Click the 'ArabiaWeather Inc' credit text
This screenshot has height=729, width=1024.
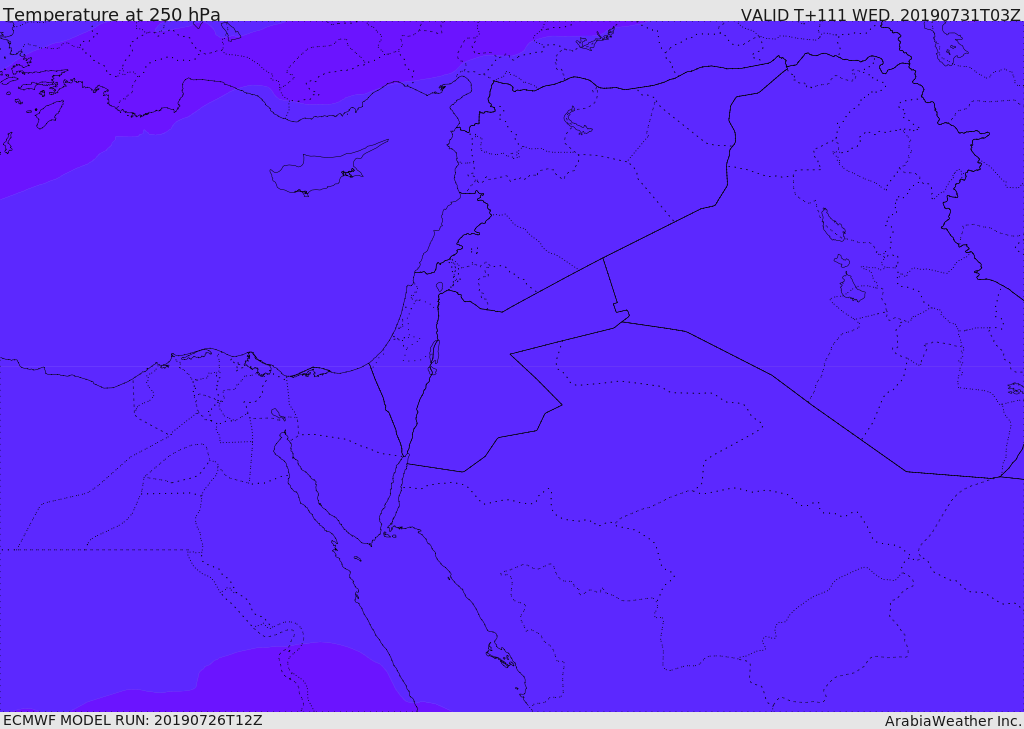coord(953,721)
